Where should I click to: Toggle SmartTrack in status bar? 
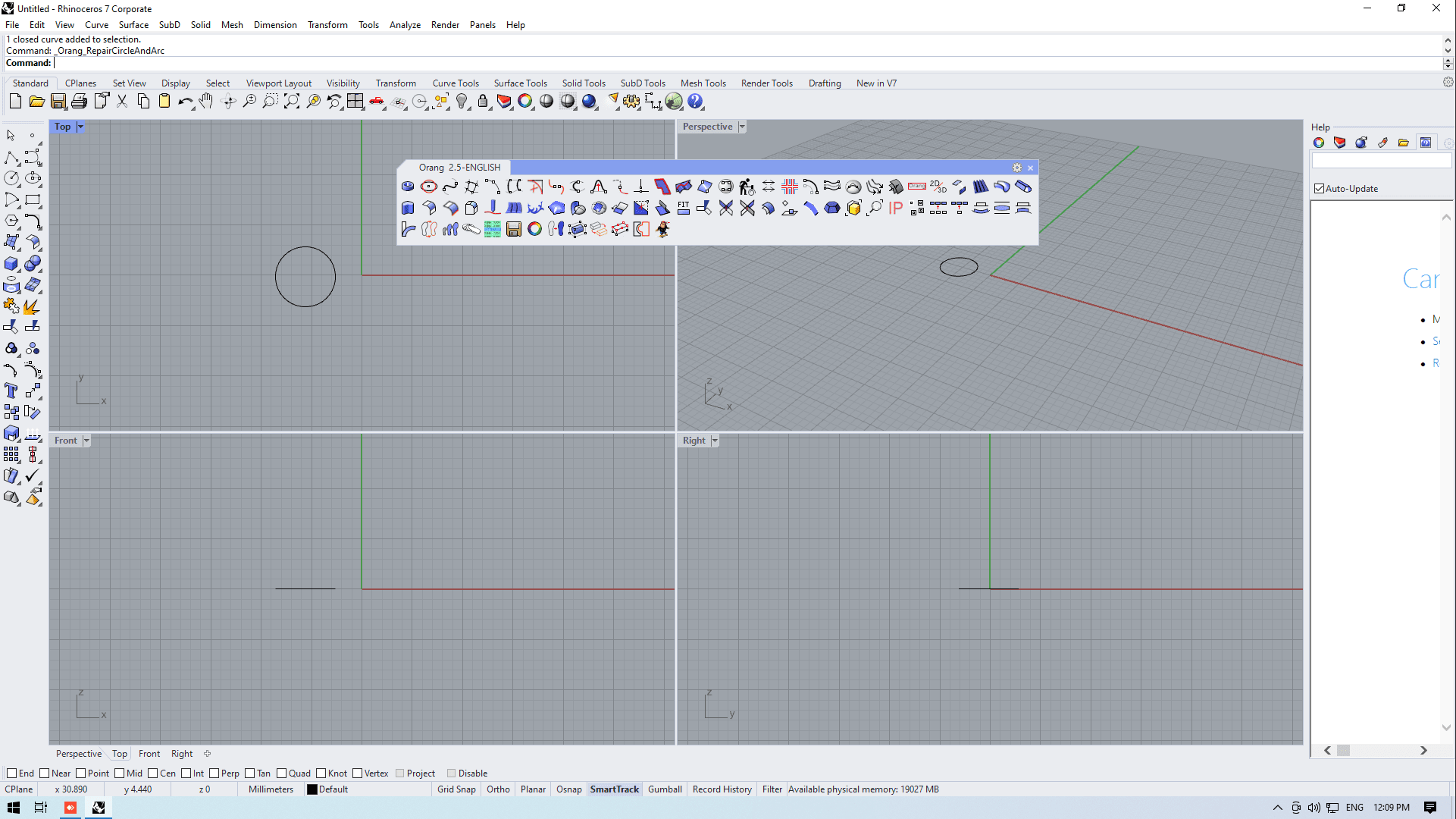click(x=615, y=789)
